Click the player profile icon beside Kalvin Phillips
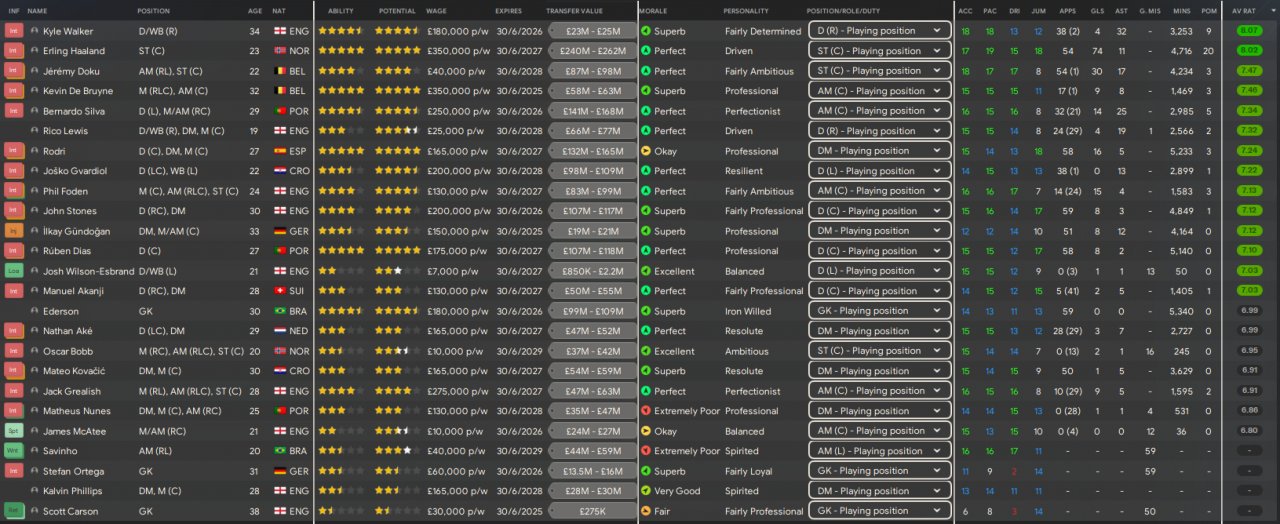The width and height of the screenshot is (1280, 524). pyautogui.click(x=35, y=491)
